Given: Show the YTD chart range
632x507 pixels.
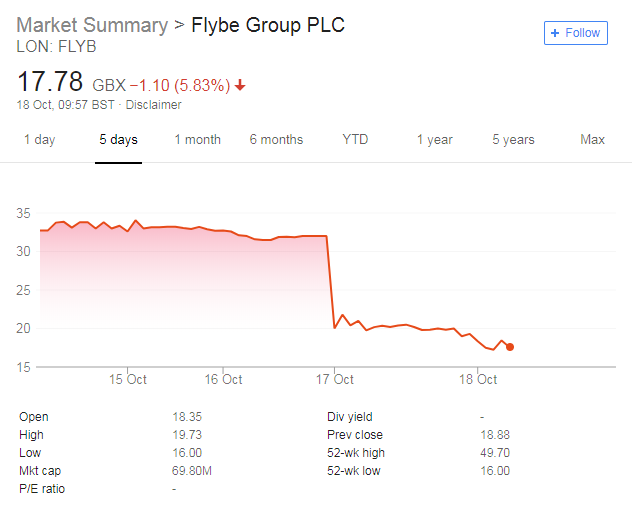Looking at the screenshot, I should [x=355, y=140].
